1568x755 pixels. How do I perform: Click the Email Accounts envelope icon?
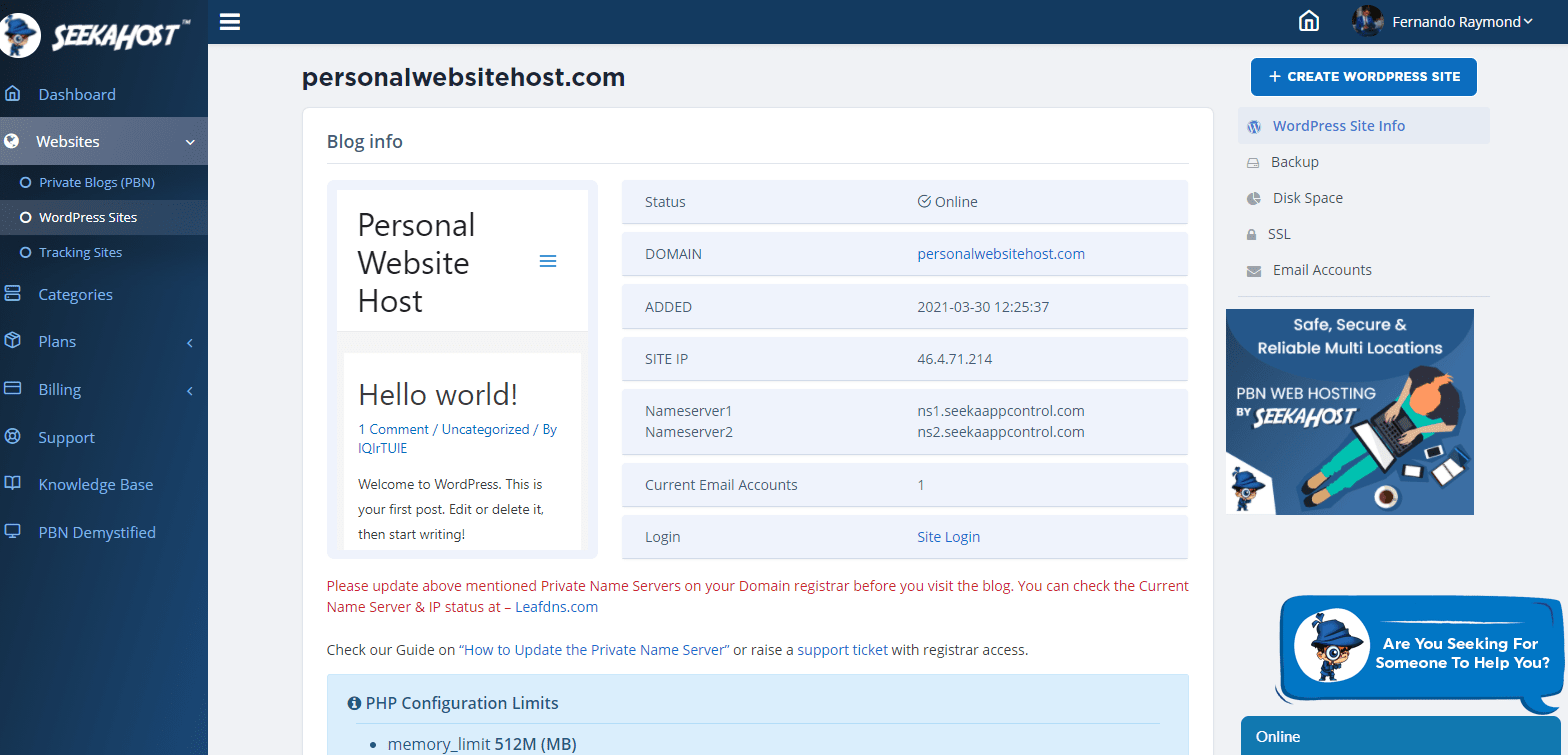pos(1254,271)
